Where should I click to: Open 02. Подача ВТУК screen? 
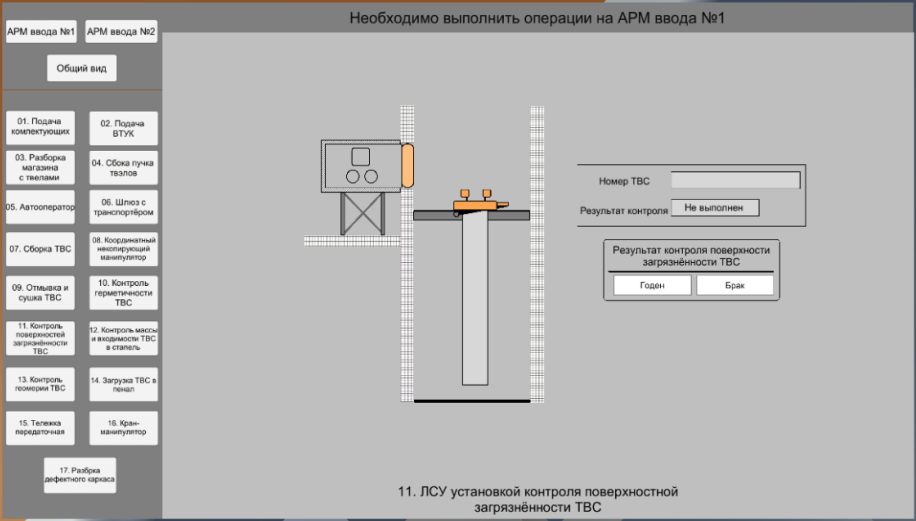(123, 128)
